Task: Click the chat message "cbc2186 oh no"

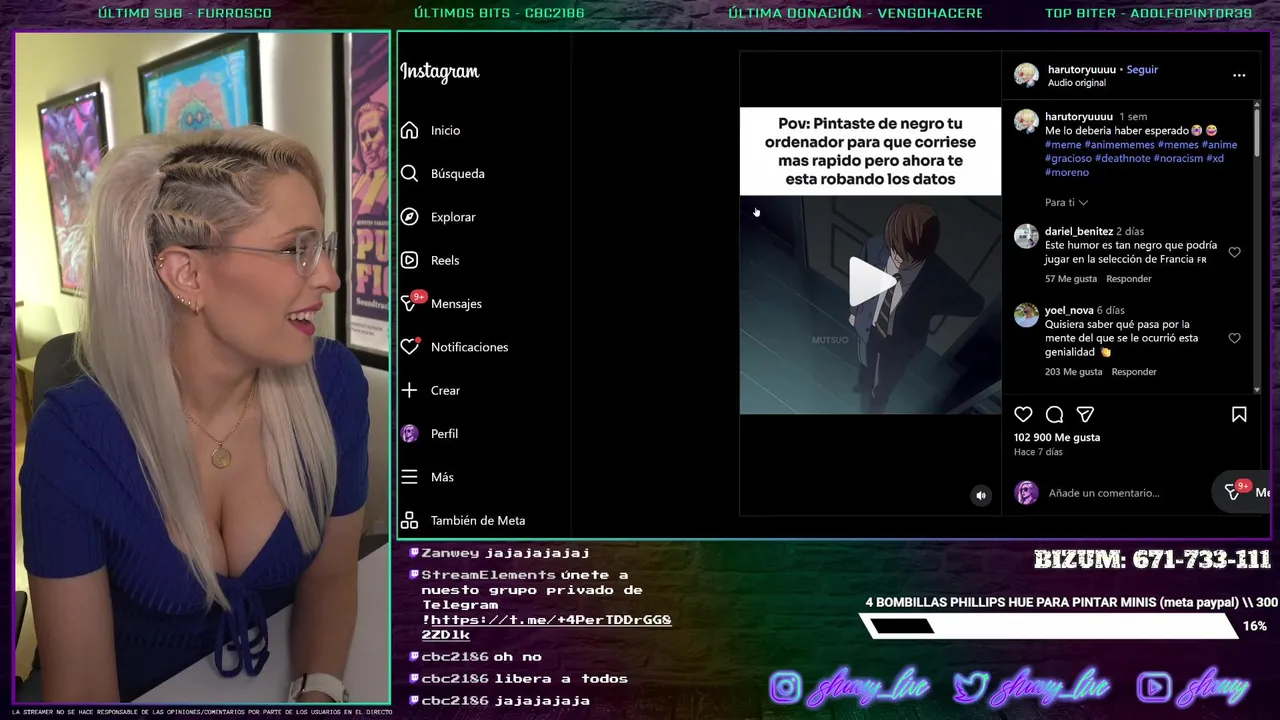Action: click(x=475, y=656)
